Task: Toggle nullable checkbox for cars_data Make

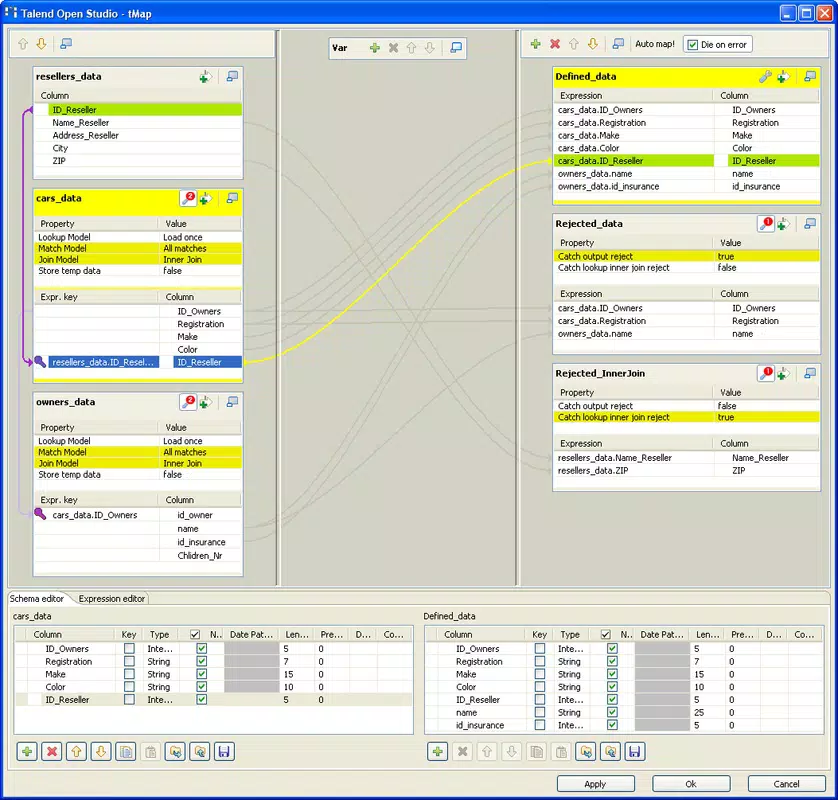Action: (201, 674)
